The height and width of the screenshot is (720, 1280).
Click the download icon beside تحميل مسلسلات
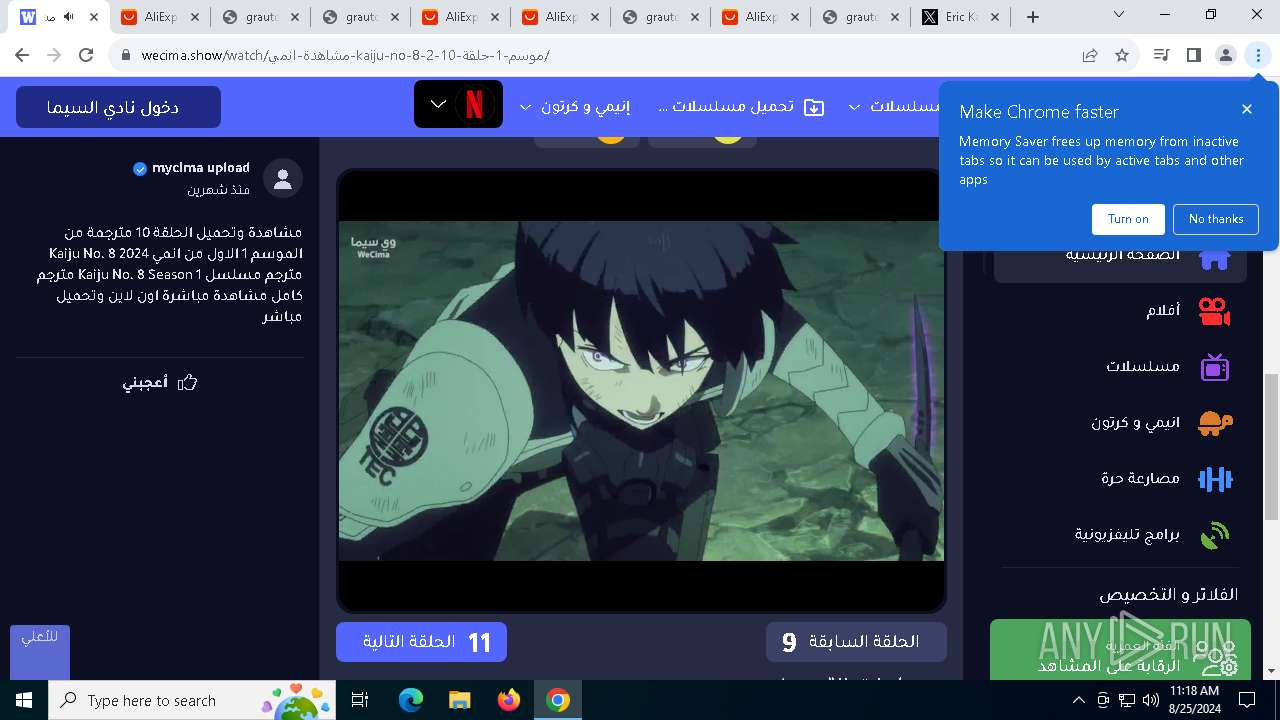(814, 107)
